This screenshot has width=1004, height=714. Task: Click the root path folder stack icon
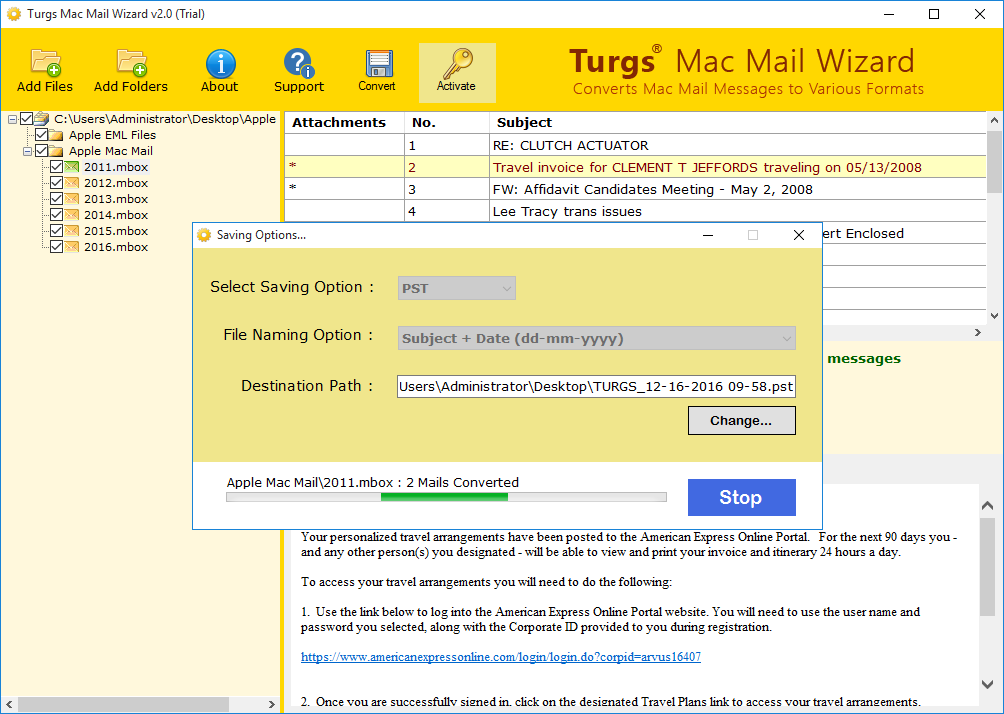point(42,118)
